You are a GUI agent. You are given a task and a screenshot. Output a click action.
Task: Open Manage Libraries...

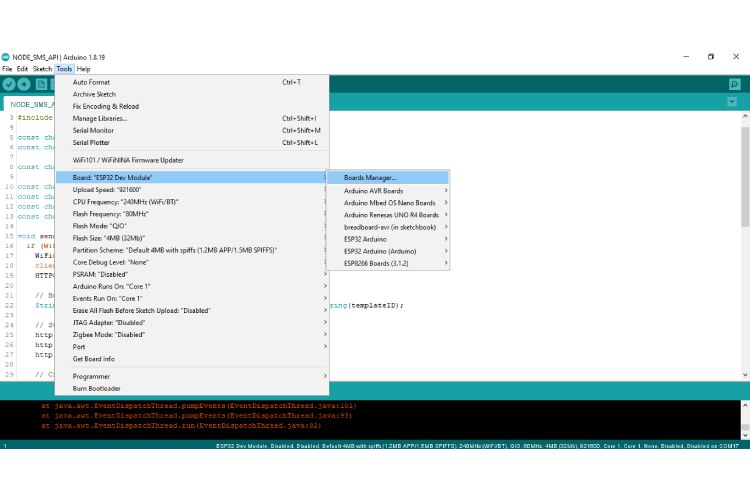[x=192, y=118]
